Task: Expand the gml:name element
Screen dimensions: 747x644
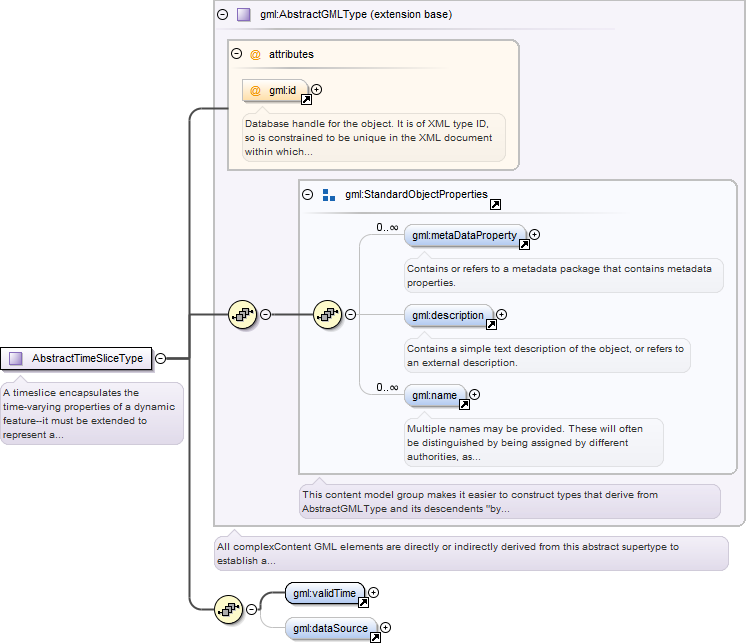Action: (474, 394)
